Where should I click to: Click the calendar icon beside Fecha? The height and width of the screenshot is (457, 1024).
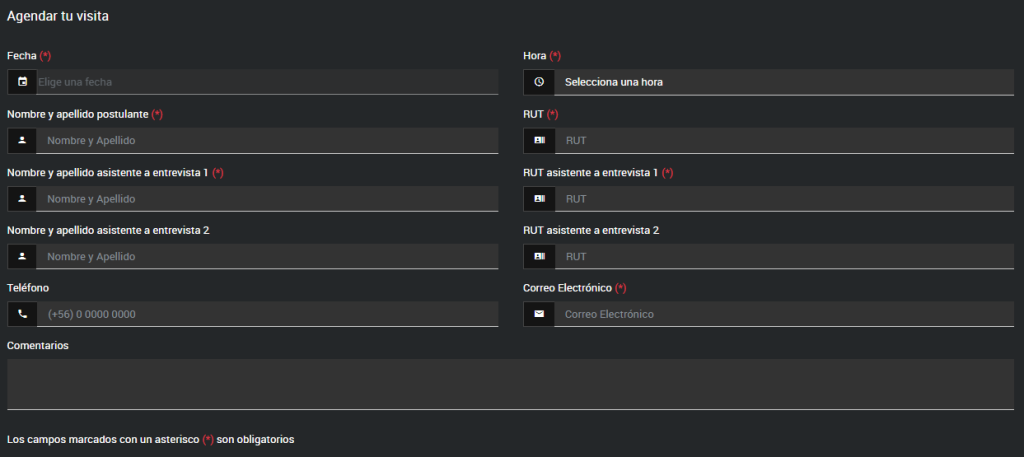click(x=22, y=82)
